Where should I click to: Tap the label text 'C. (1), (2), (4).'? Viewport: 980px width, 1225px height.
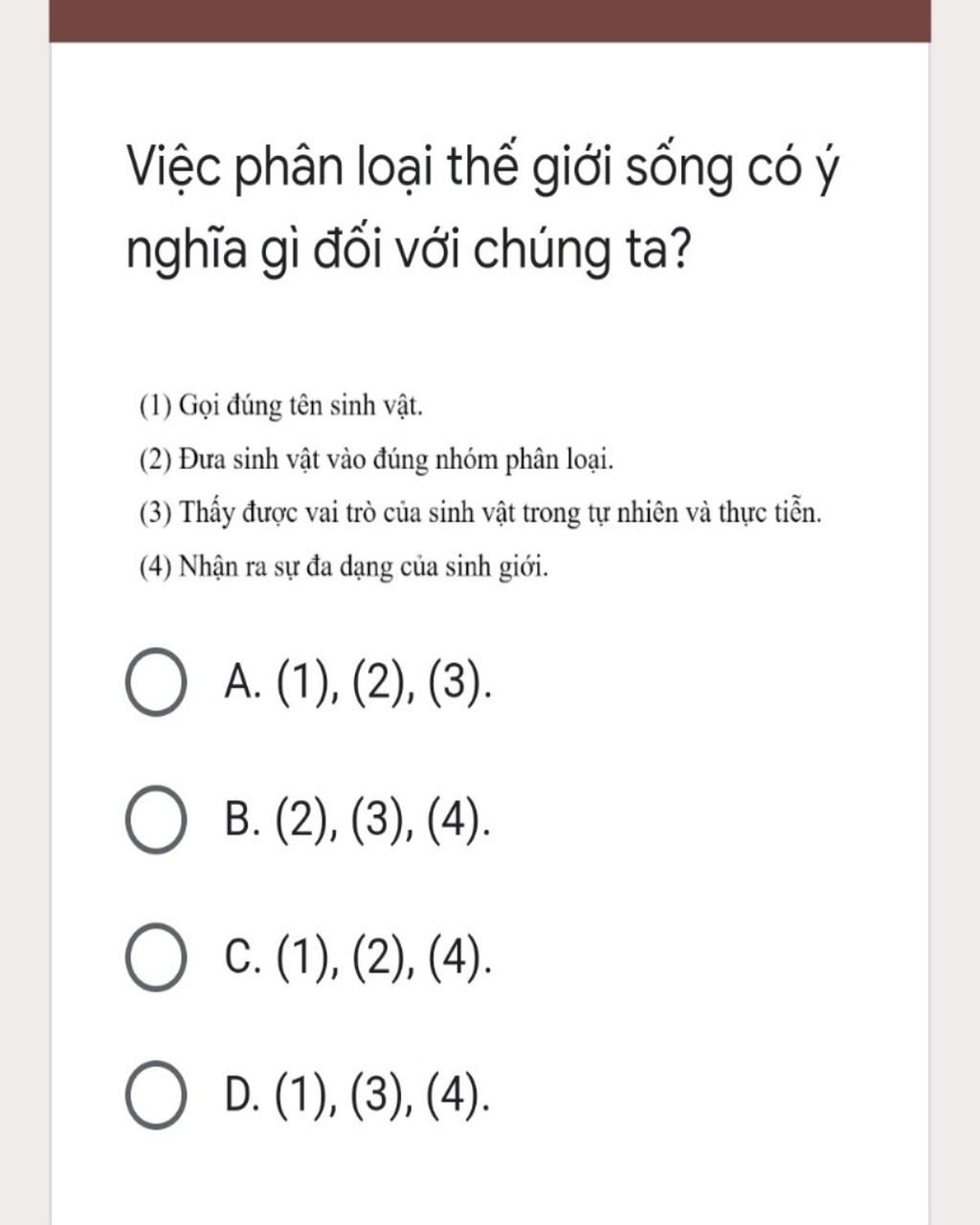[x=359, y=959]
